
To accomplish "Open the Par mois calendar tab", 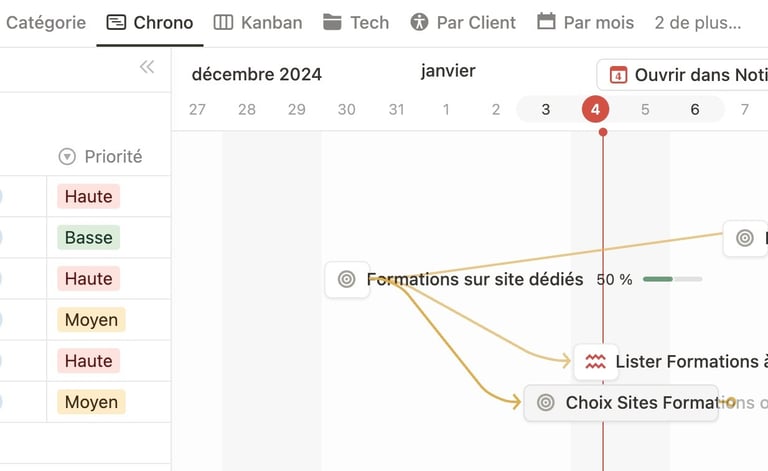I will point(585,23).
